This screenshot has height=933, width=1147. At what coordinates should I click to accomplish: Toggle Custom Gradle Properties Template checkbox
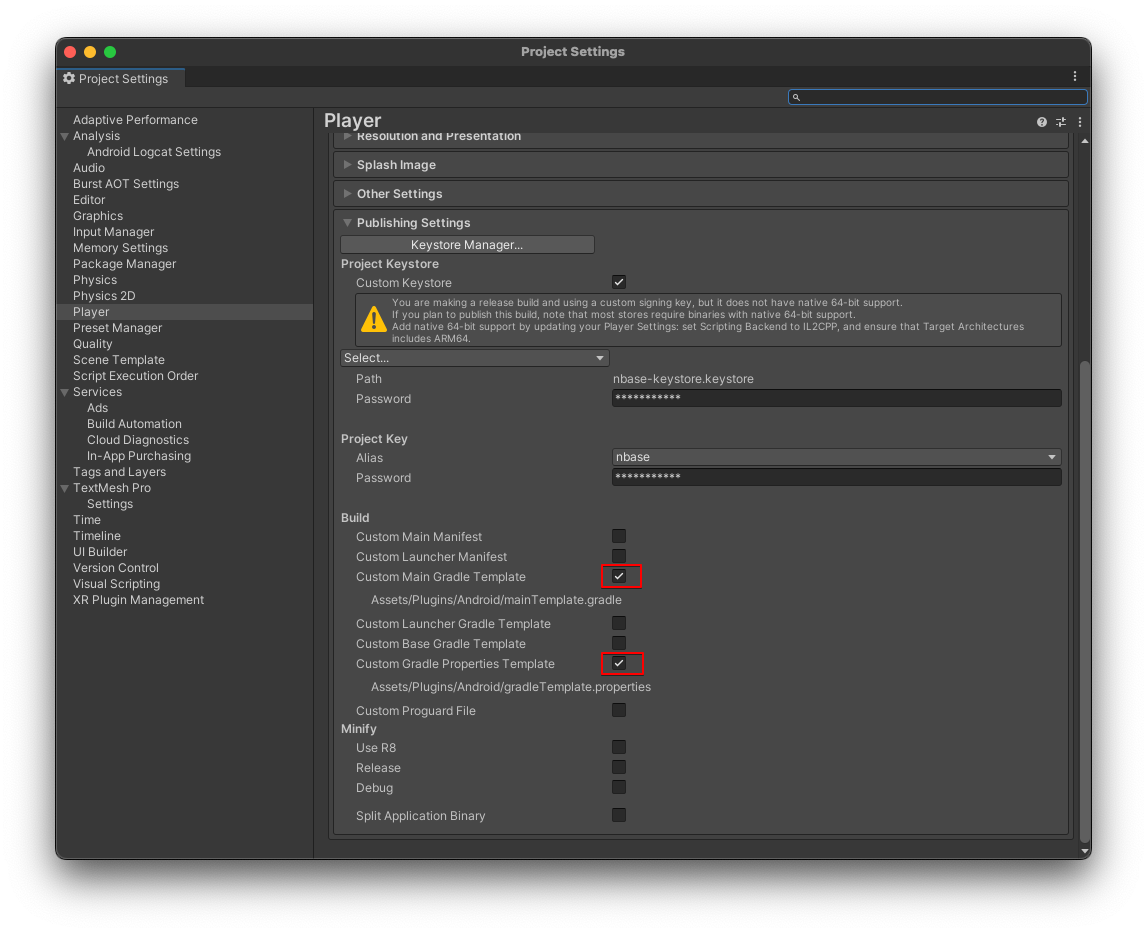619,664
